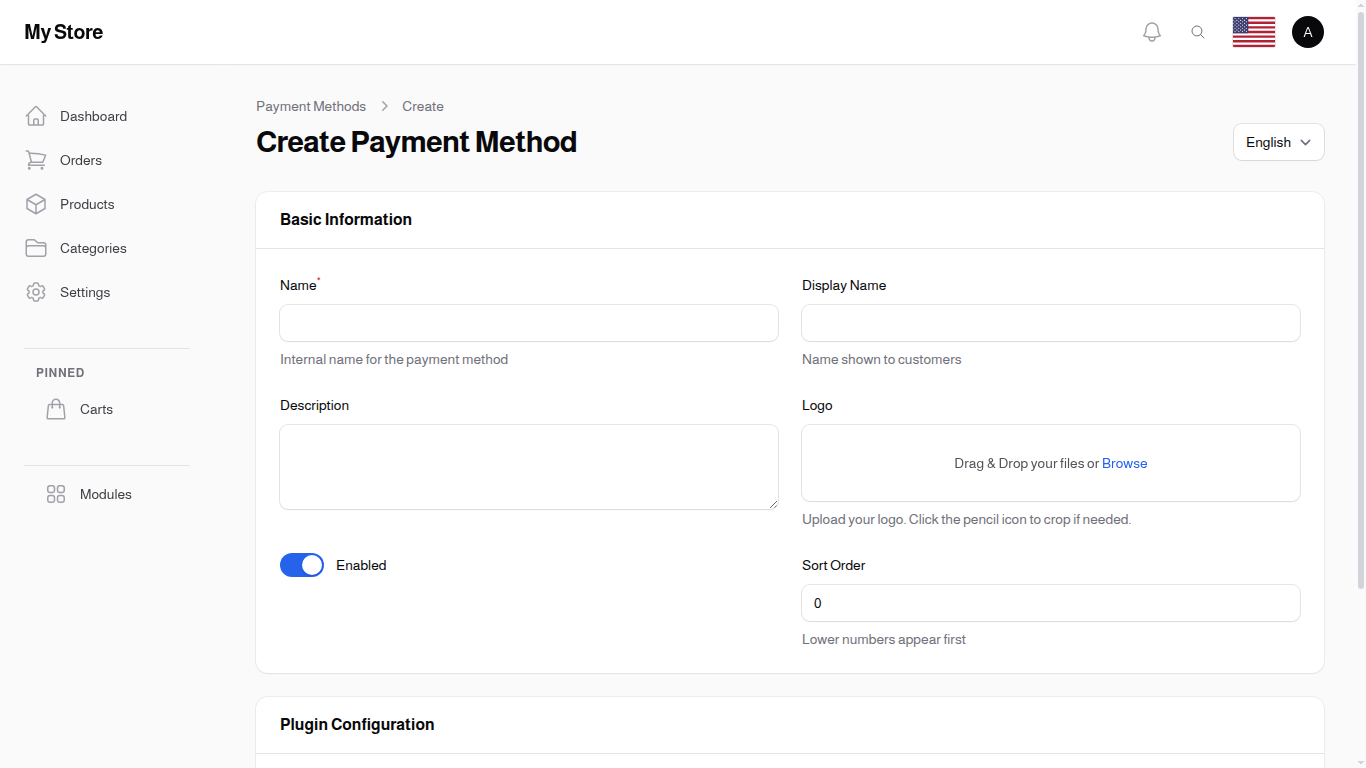Open Categories via the folder icon
This screenshot has width=1366, height=768.
pos(36,248)
